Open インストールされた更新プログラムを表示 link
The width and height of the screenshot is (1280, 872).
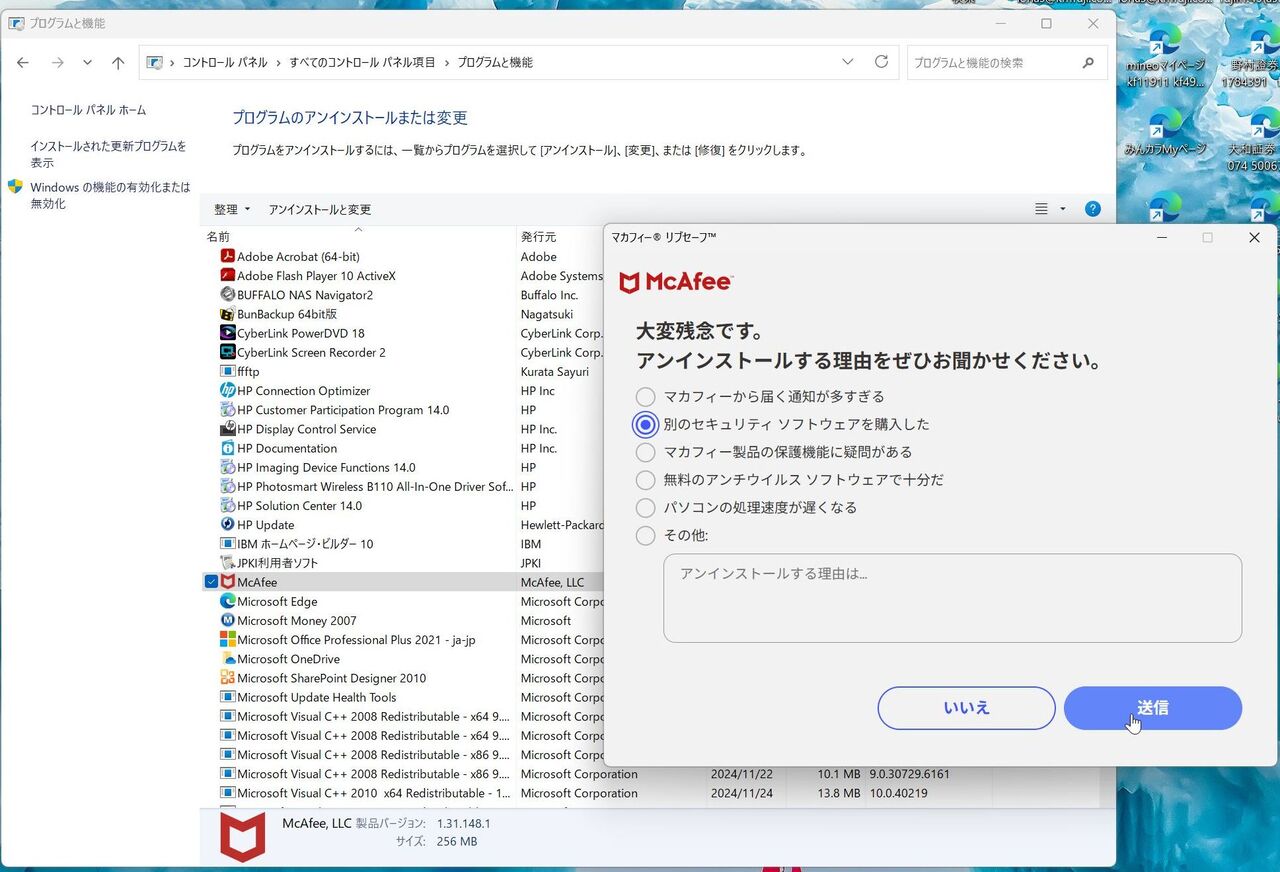pyautogui.click(x=108, y=154)
